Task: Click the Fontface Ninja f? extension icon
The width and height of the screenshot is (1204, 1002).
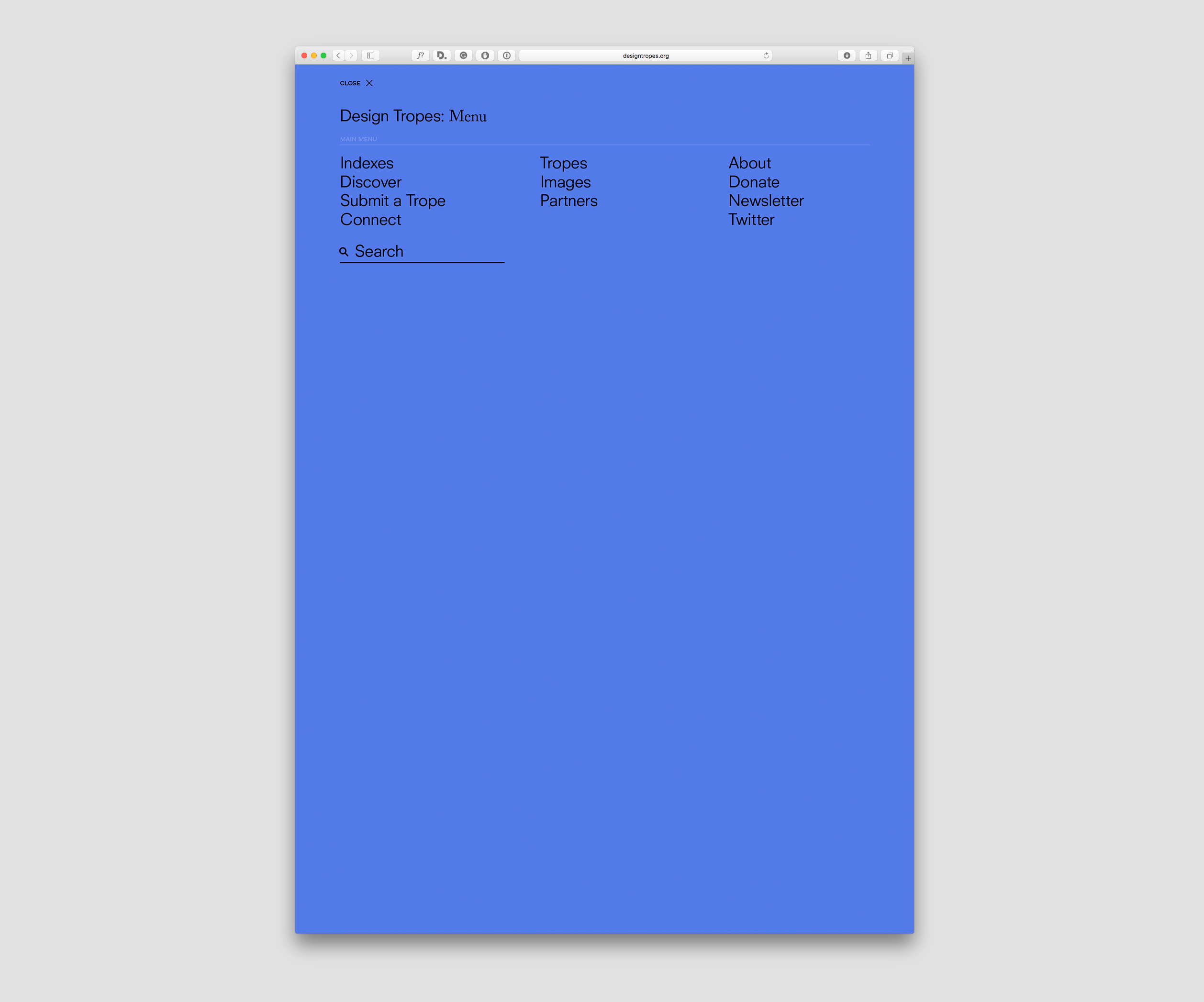Action: 420,56
